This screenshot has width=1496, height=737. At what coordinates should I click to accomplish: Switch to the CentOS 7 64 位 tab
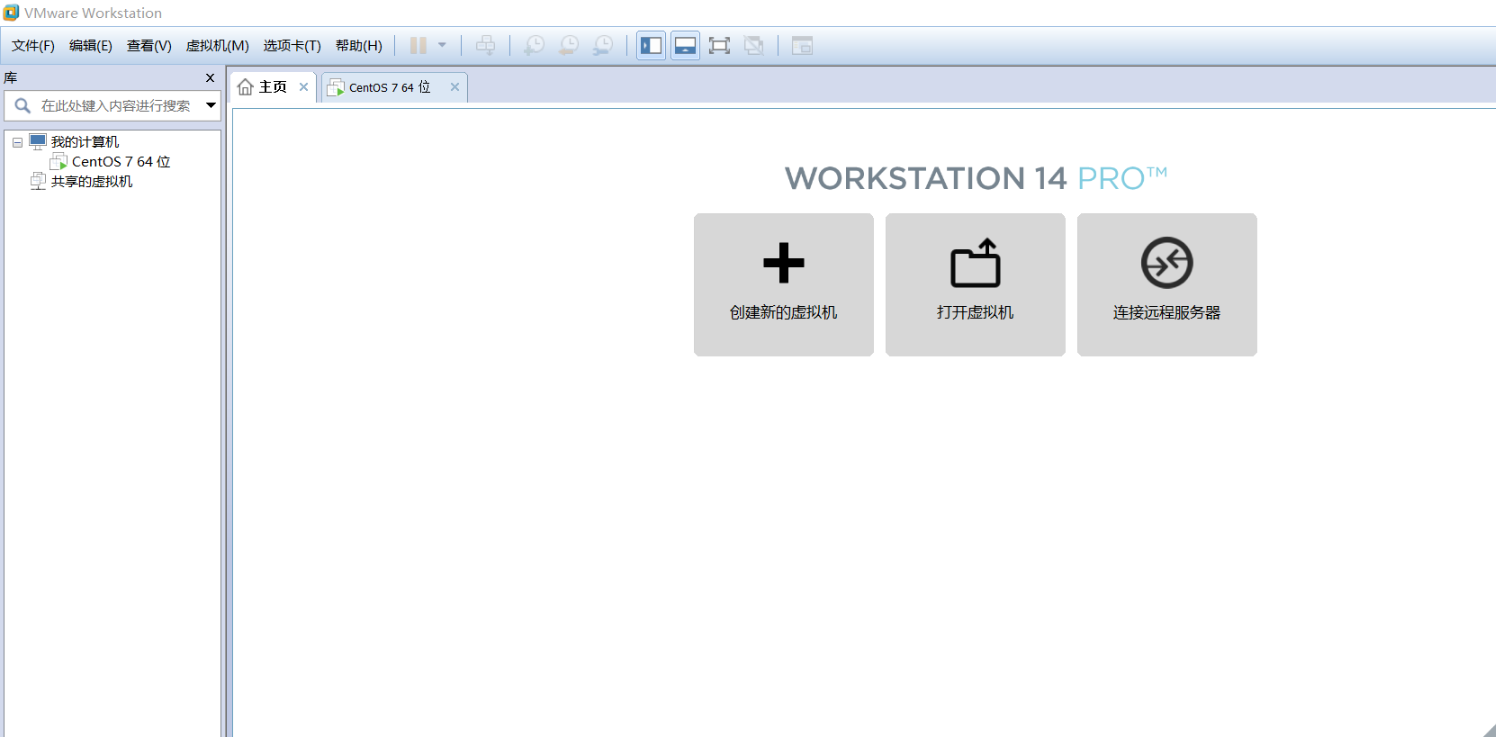(x=394, y=87)
